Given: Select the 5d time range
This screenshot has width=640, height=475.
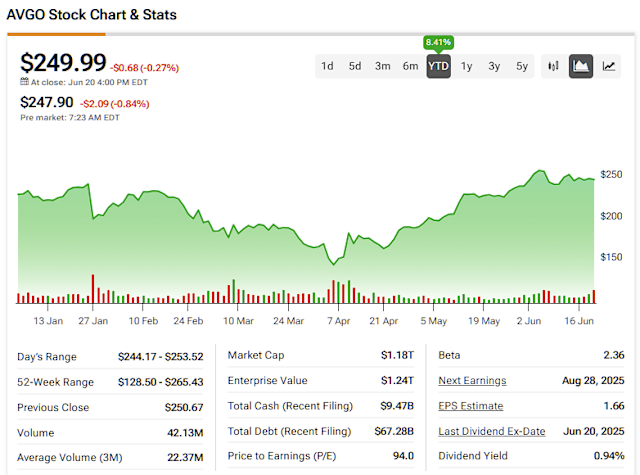Looking at the screenshot, I should coord(355,66).
